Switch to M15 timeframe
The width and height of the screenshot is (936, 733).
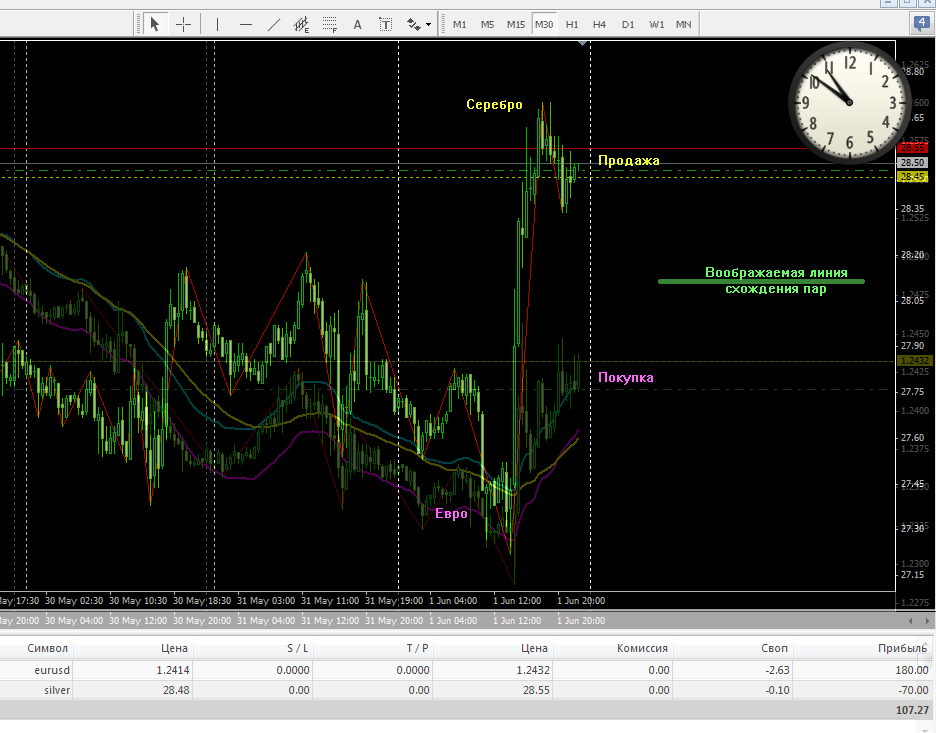pyautogui.click(x=515, y=24)
